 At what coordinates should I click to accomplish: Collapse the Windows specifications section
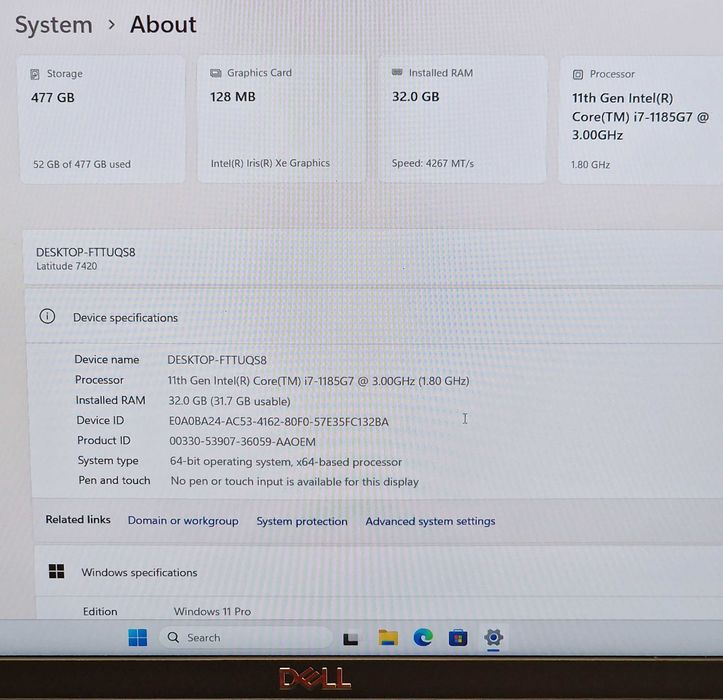click(x=379, y=572)
